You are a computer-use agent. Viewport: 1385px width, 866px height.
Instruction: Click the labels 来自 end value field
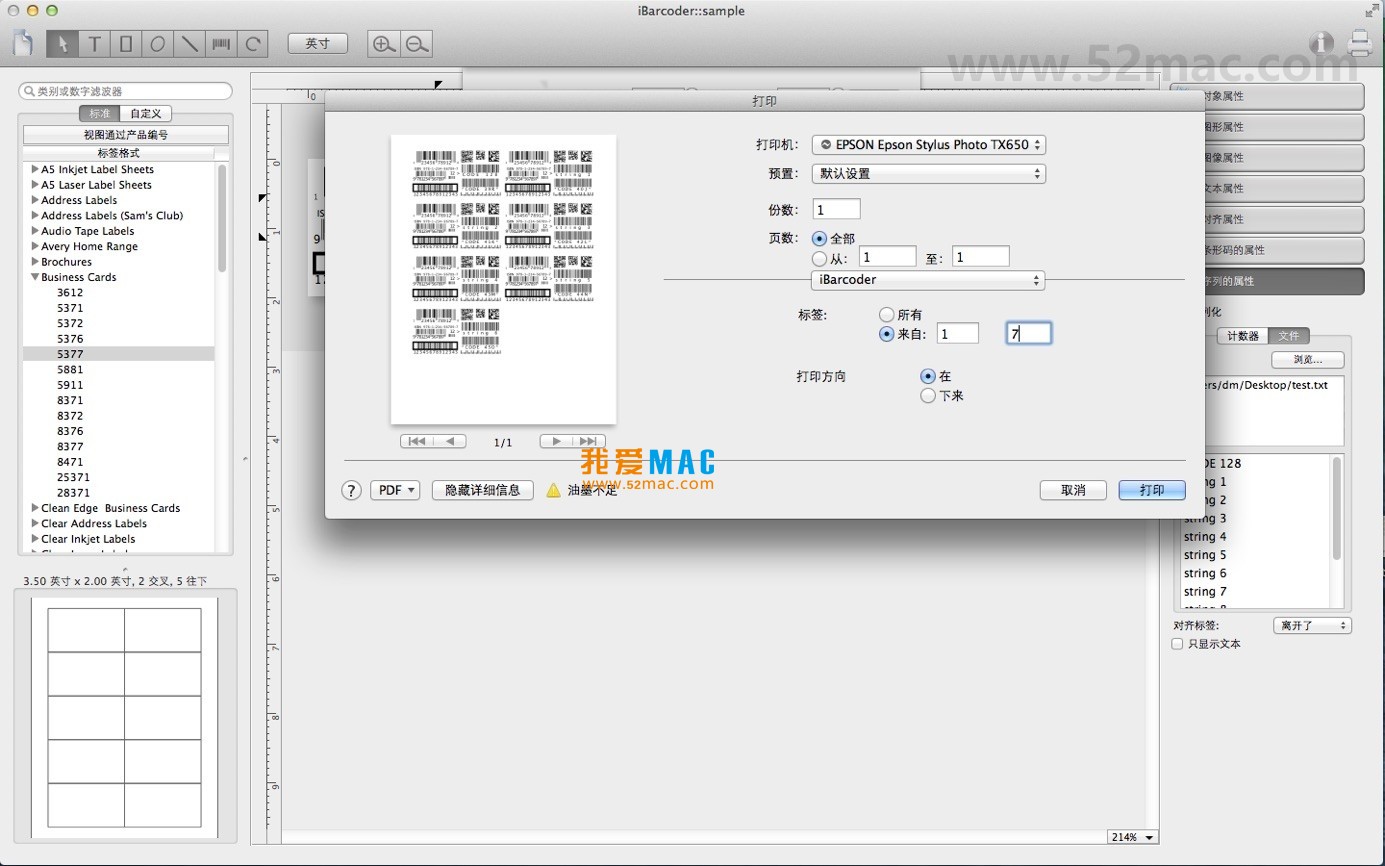pos(1029,334)
